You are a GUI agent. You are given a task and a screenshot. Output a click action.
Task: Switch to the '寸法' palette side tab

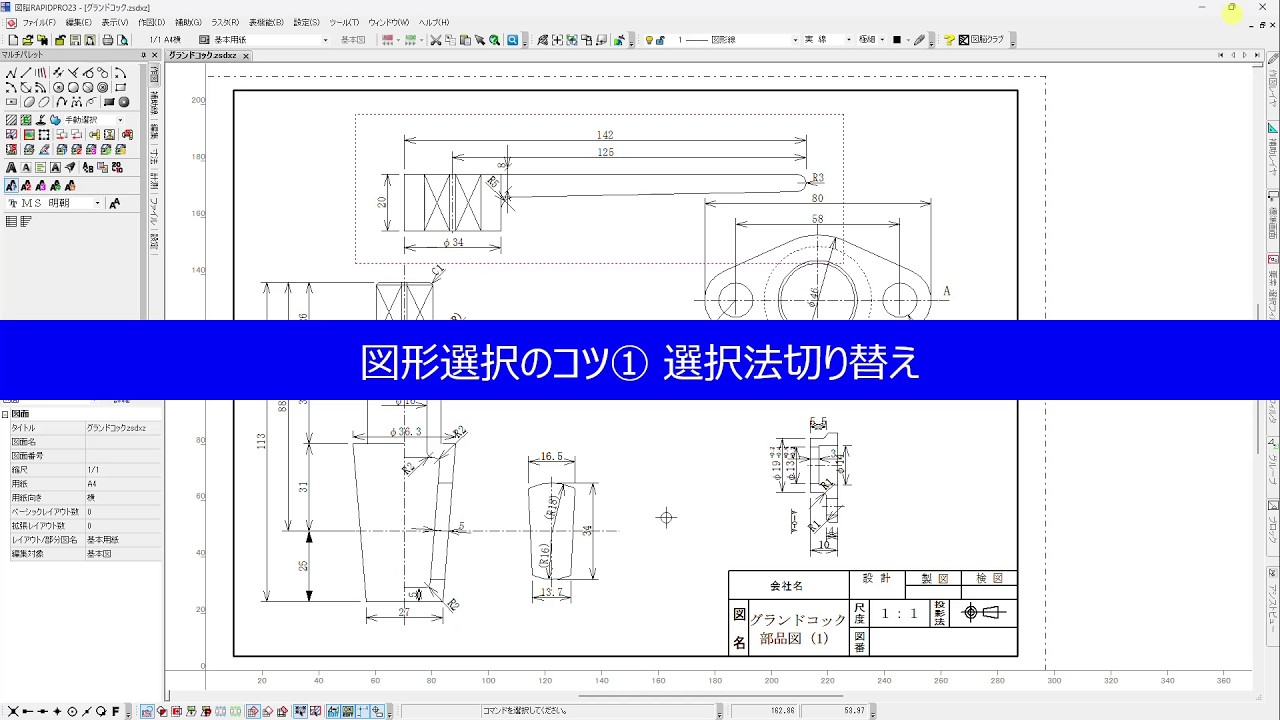(154, 155)
